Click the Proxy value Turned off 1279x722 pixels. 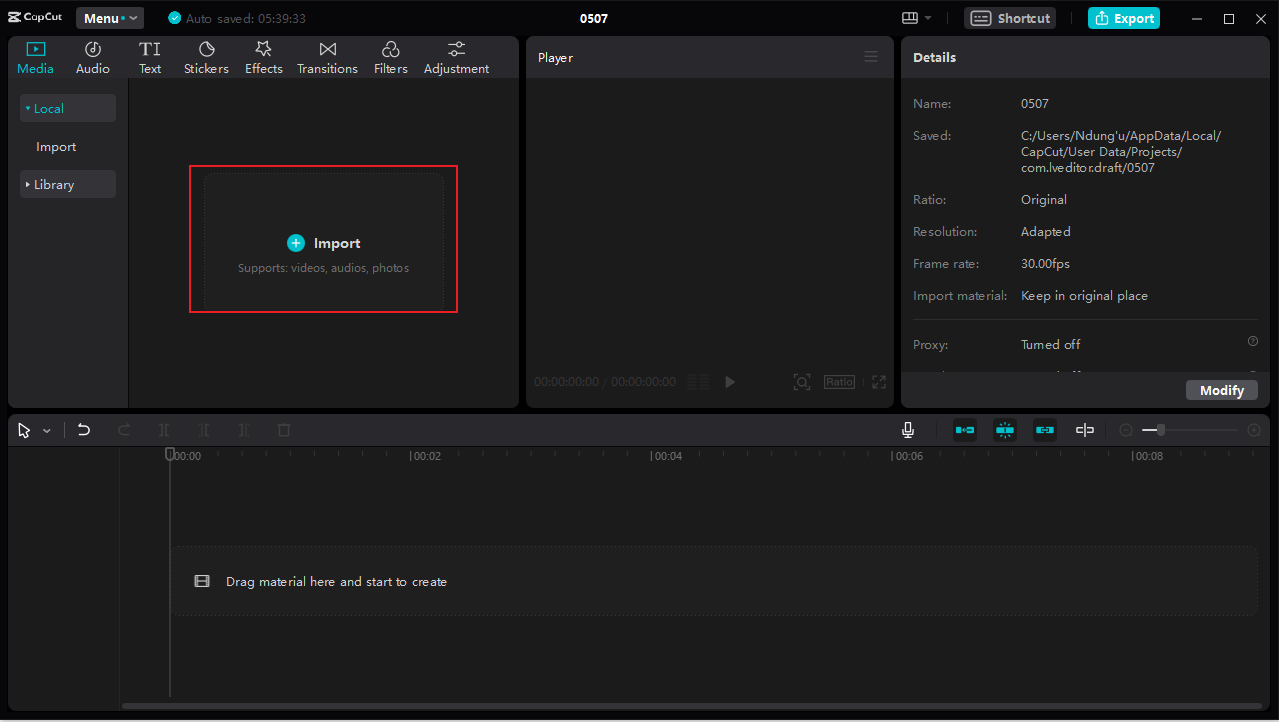[1050, 344]
